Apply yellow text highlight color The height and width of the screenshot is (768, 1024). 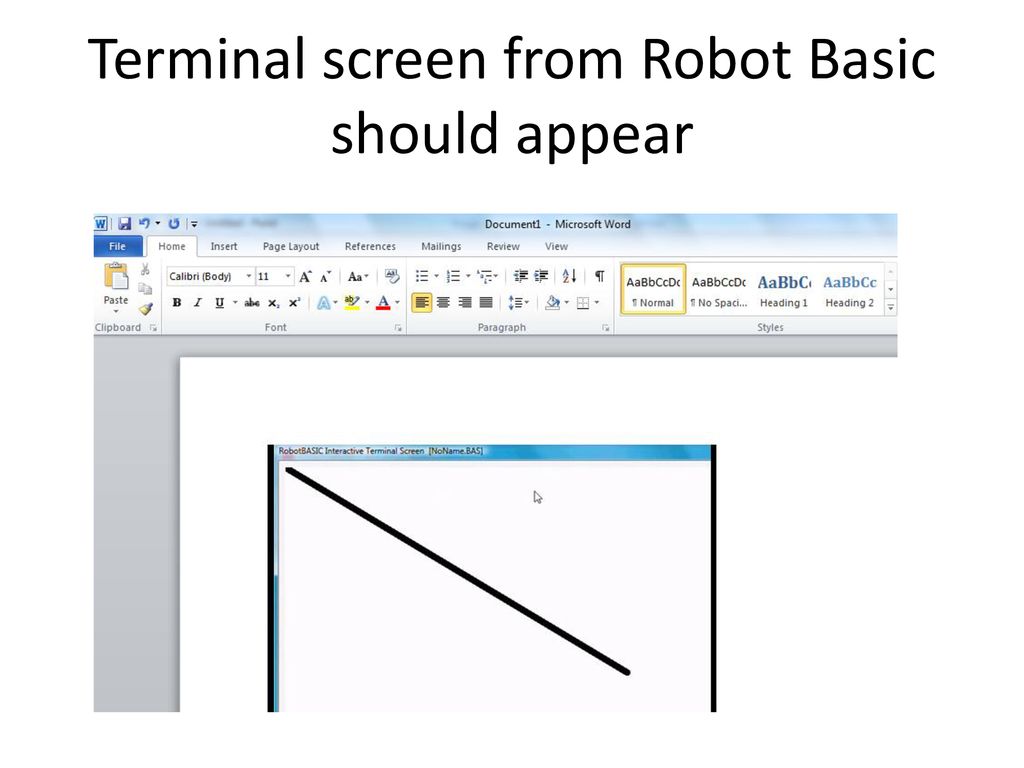[x=352, y=302]
